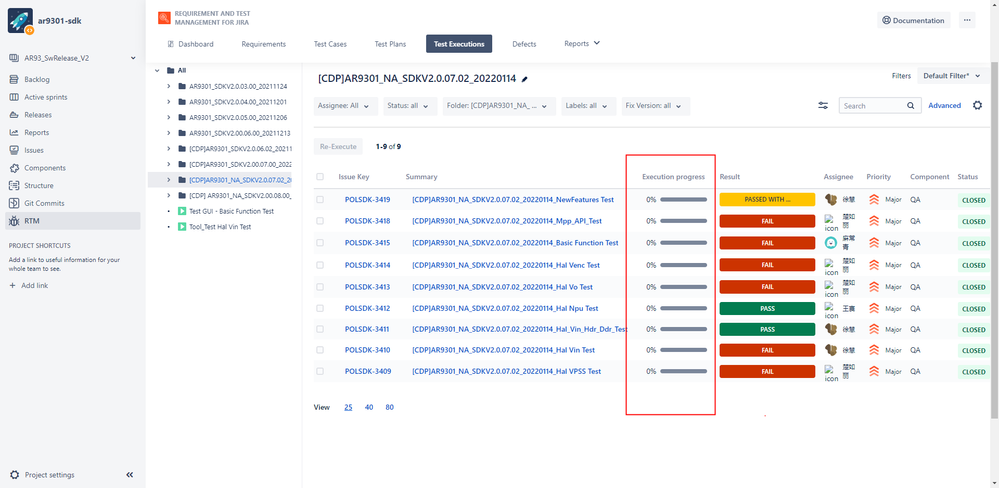Open the Folder filter dropdown
The image size is (999, 488).
(500, 106)
